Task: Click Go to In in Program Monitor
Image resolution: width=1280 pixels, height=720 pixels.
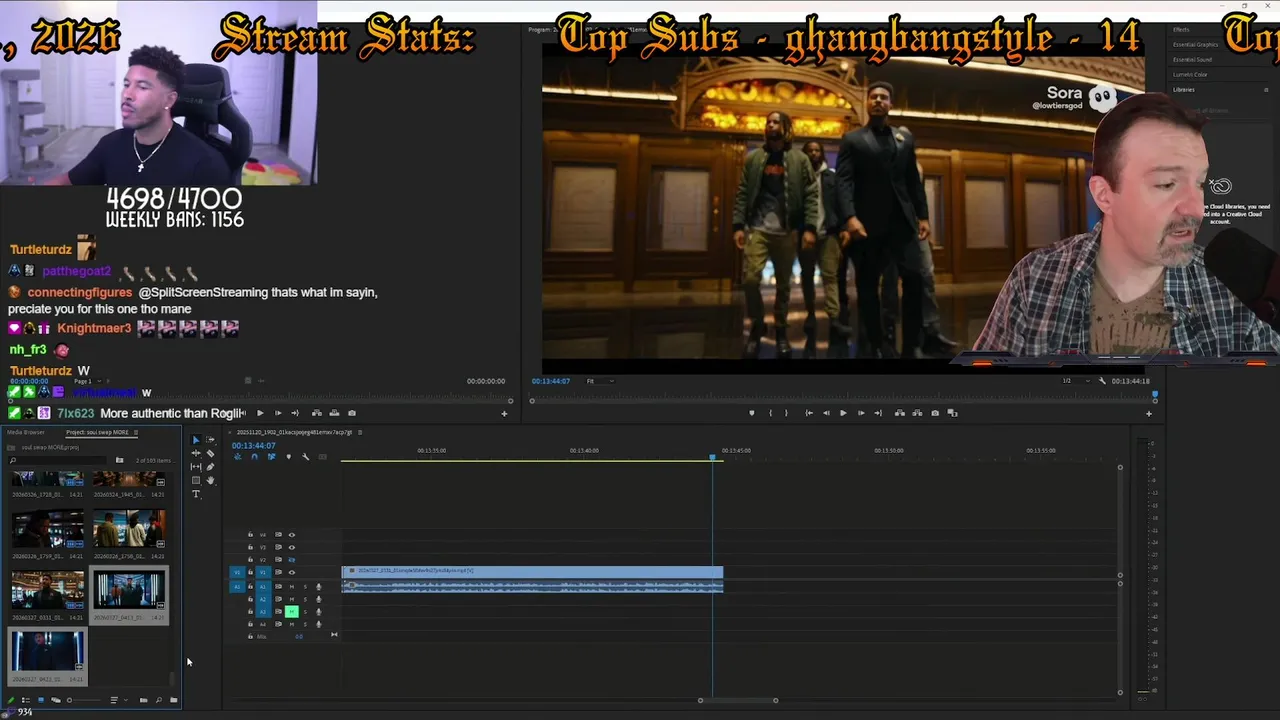Action: tap(809, 413)
